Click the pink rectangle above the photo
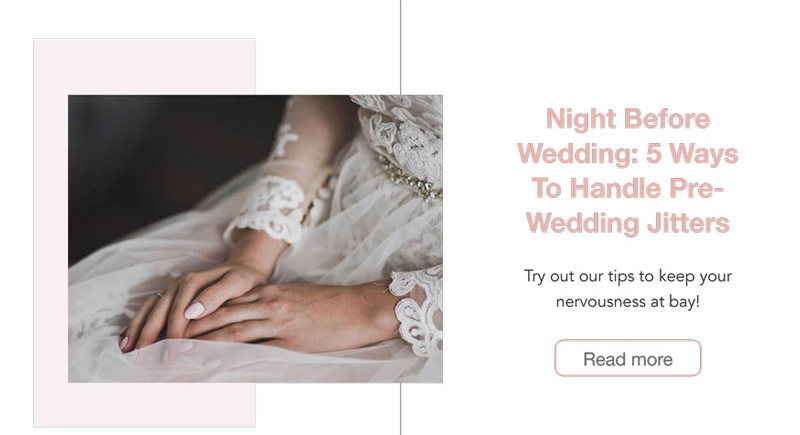The image size is (800, 435). click(x=144, y=67)
